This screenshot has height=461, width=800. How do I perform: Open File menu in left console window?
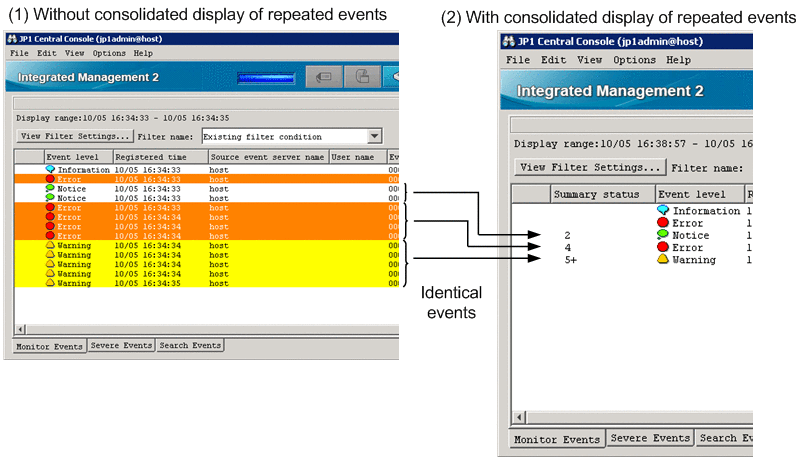coord(19,53)
